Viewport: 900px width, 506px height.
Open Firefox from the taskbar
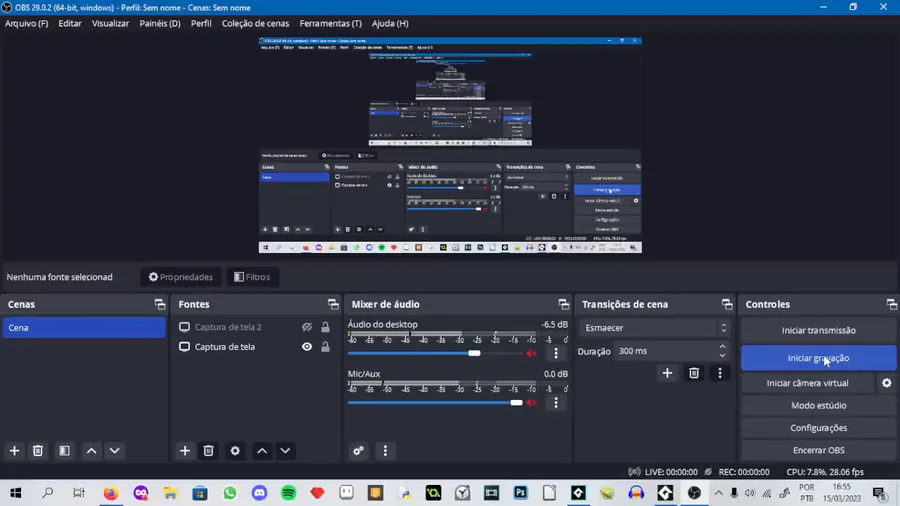point(111,493)
